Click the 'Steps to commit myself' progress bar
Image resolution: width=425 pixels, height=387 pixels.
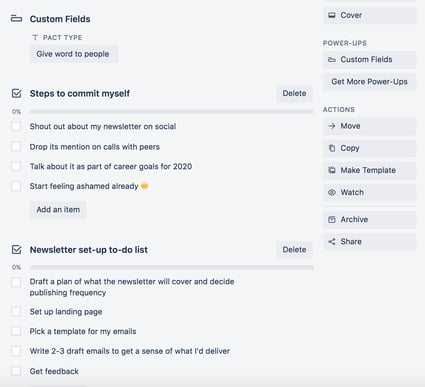point(171,112)
